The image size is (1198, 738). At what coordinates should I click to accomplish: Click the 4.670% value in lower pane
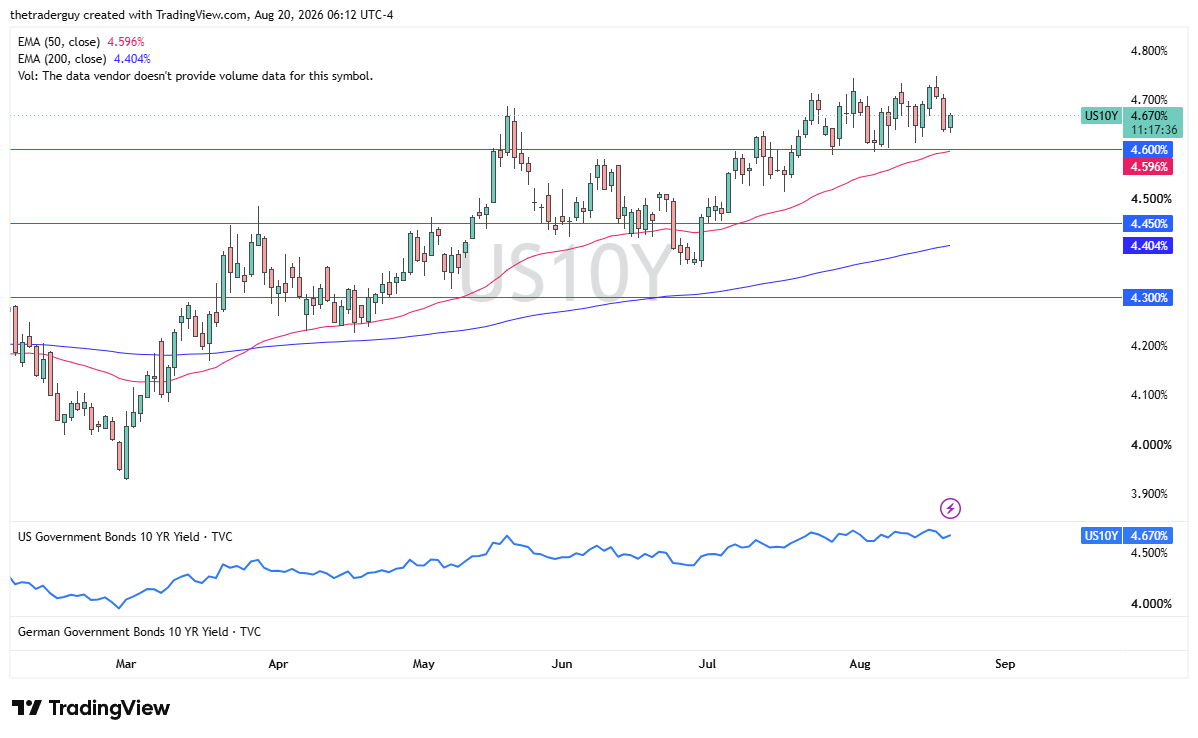click(x=1147, y=536)
